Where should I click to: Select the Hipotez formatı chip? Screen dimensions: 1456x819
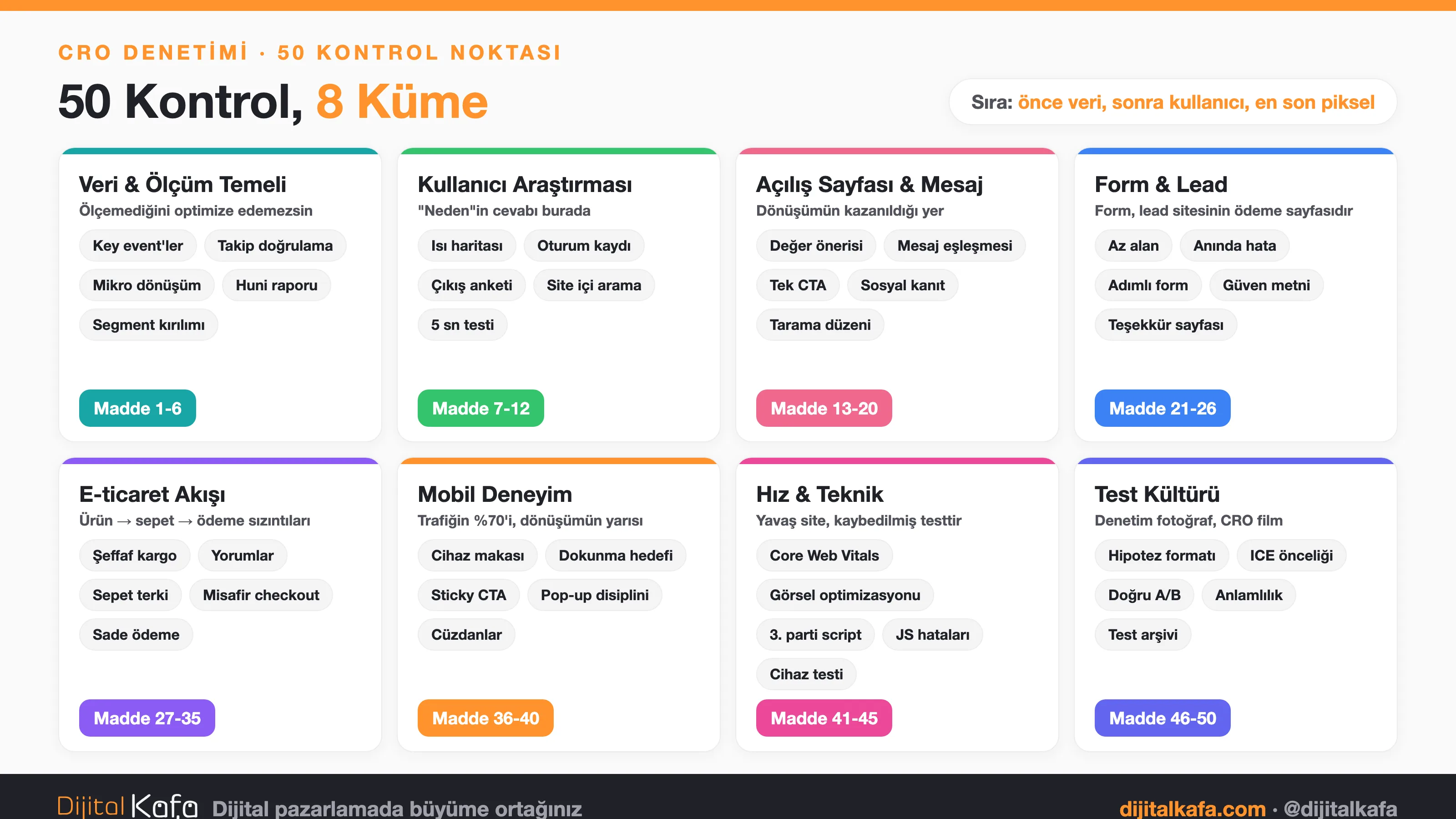click(x=1162, y=555)
